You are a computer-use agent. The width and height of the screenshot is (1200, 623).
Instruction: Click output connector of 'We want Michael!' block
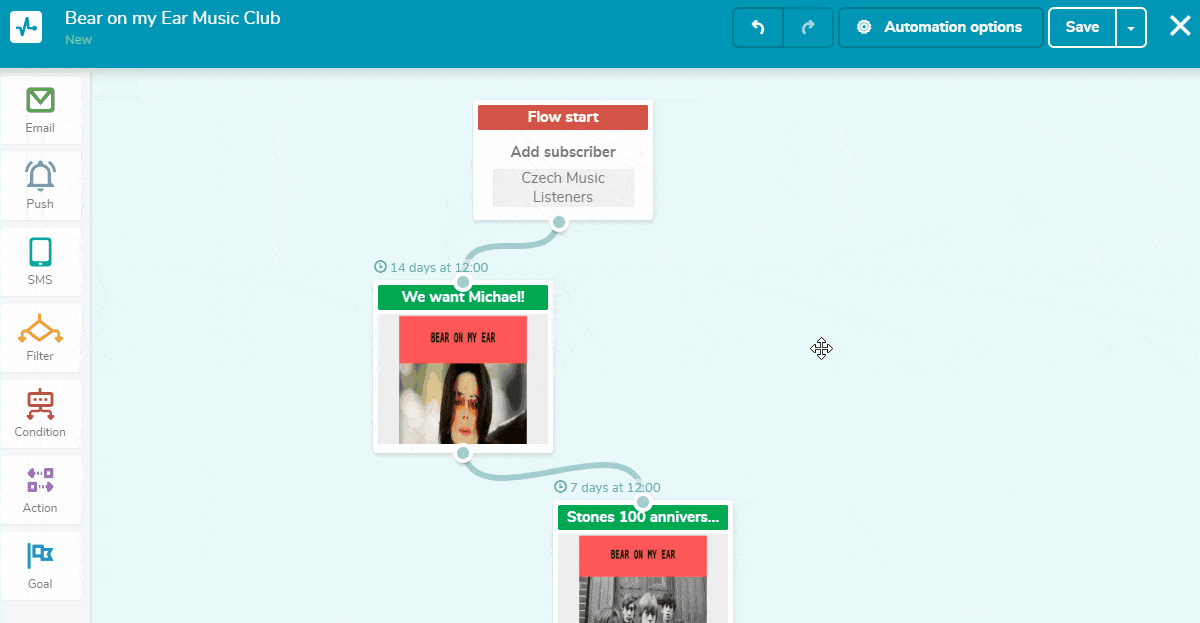pos(463,454)
